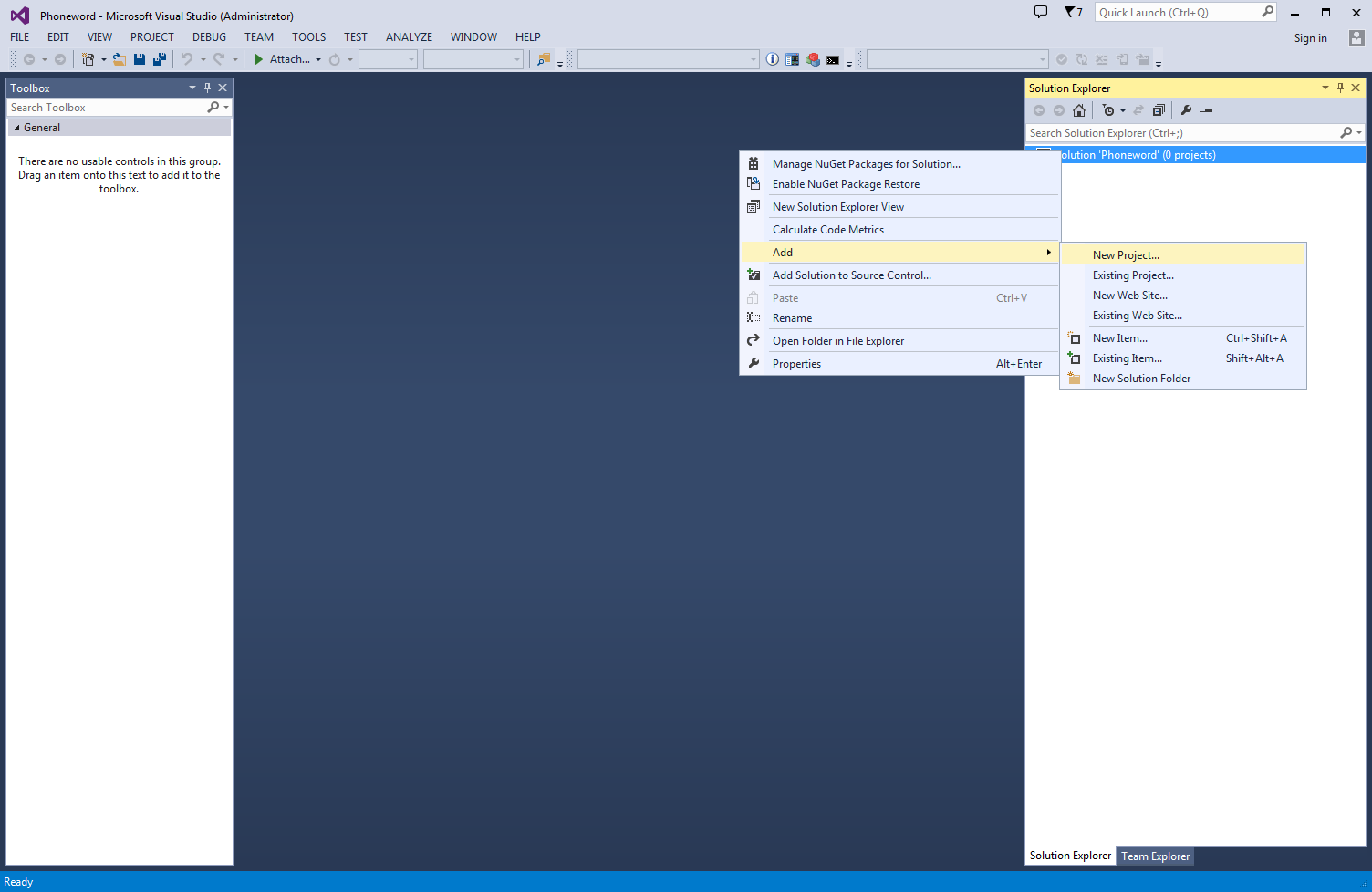Click the Open File toolbar icon
This screenshot has width=1372, height=892.
click(119, 59)
